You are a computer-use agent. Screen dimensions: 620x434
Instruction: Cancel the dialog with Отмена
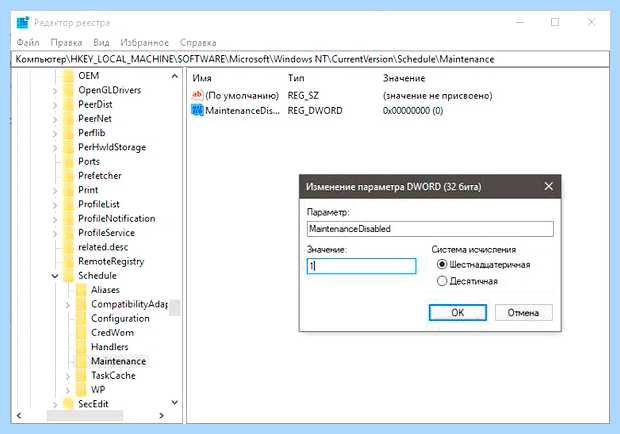pyautogui.click(x=523, y=313)
